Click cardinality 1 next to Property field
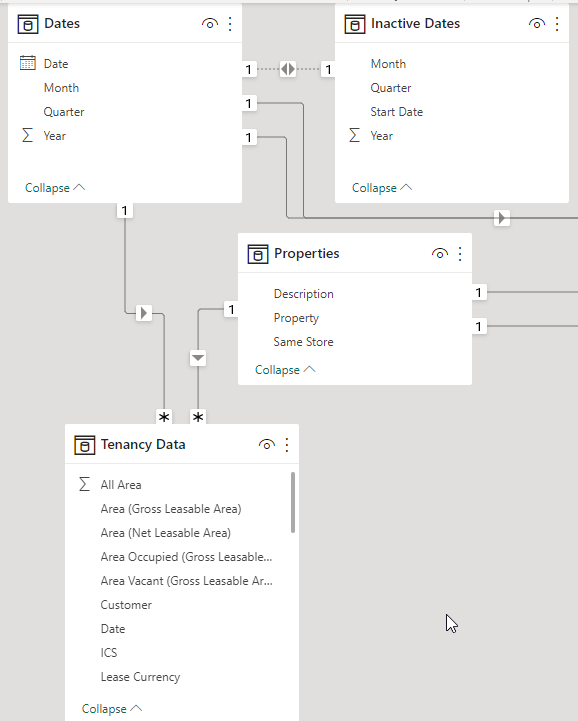The height and width of the screenshot is (721, 578). 479,326
